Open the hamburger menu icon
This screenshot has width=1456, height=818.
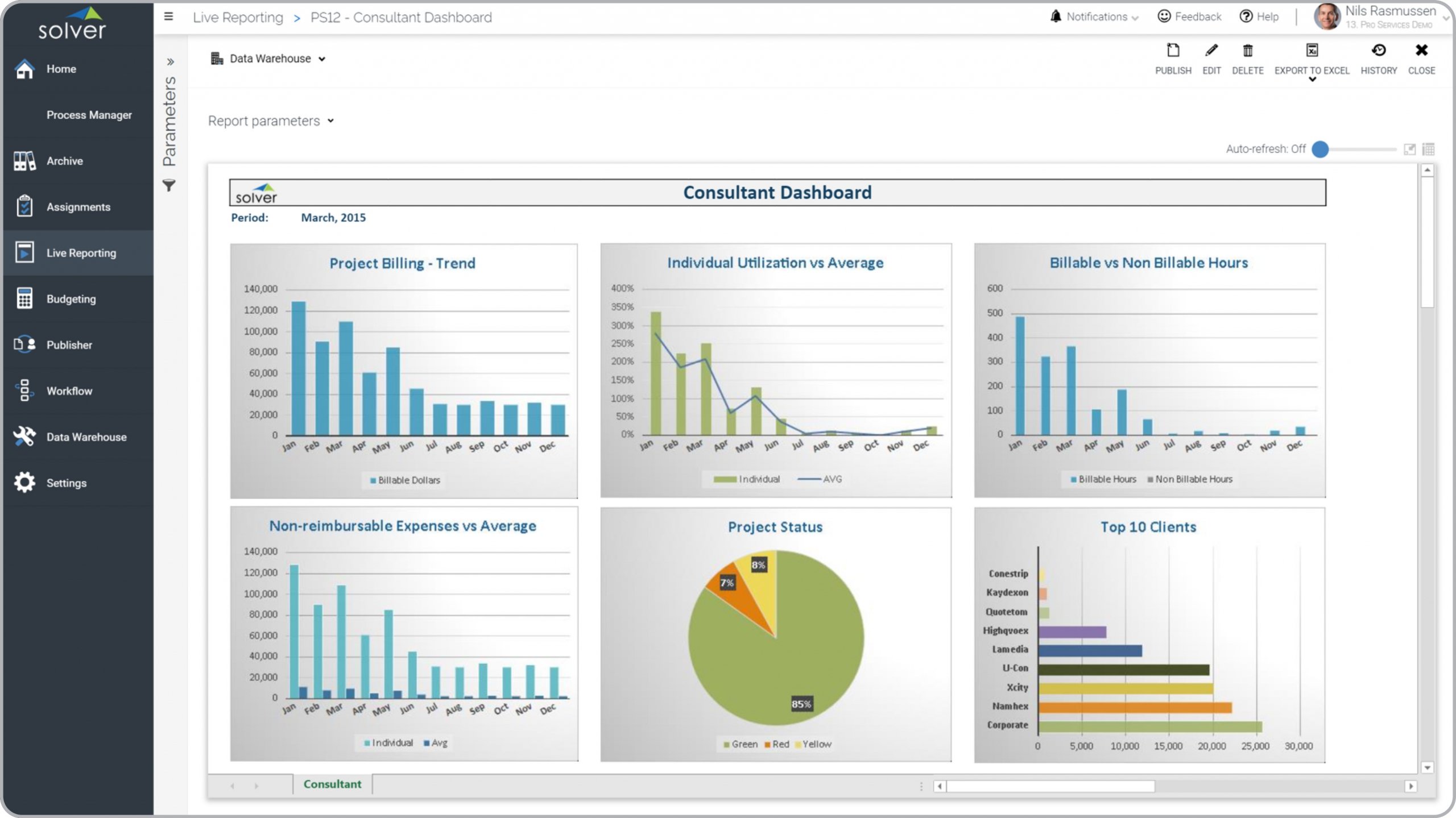click(168, 16)
